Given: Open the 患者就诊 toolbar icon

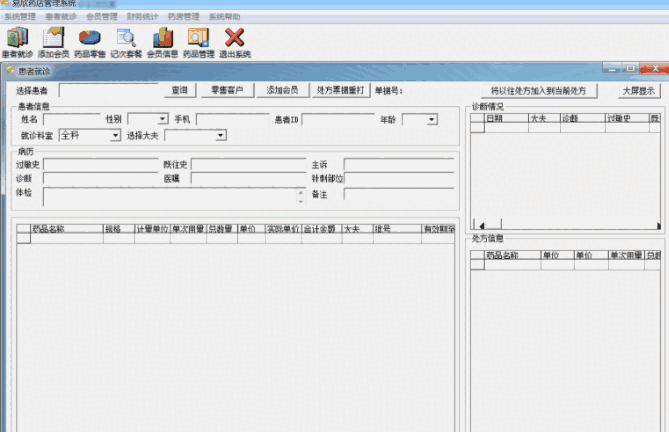Looking at the screenshot, I should click(x=17, y=42).
